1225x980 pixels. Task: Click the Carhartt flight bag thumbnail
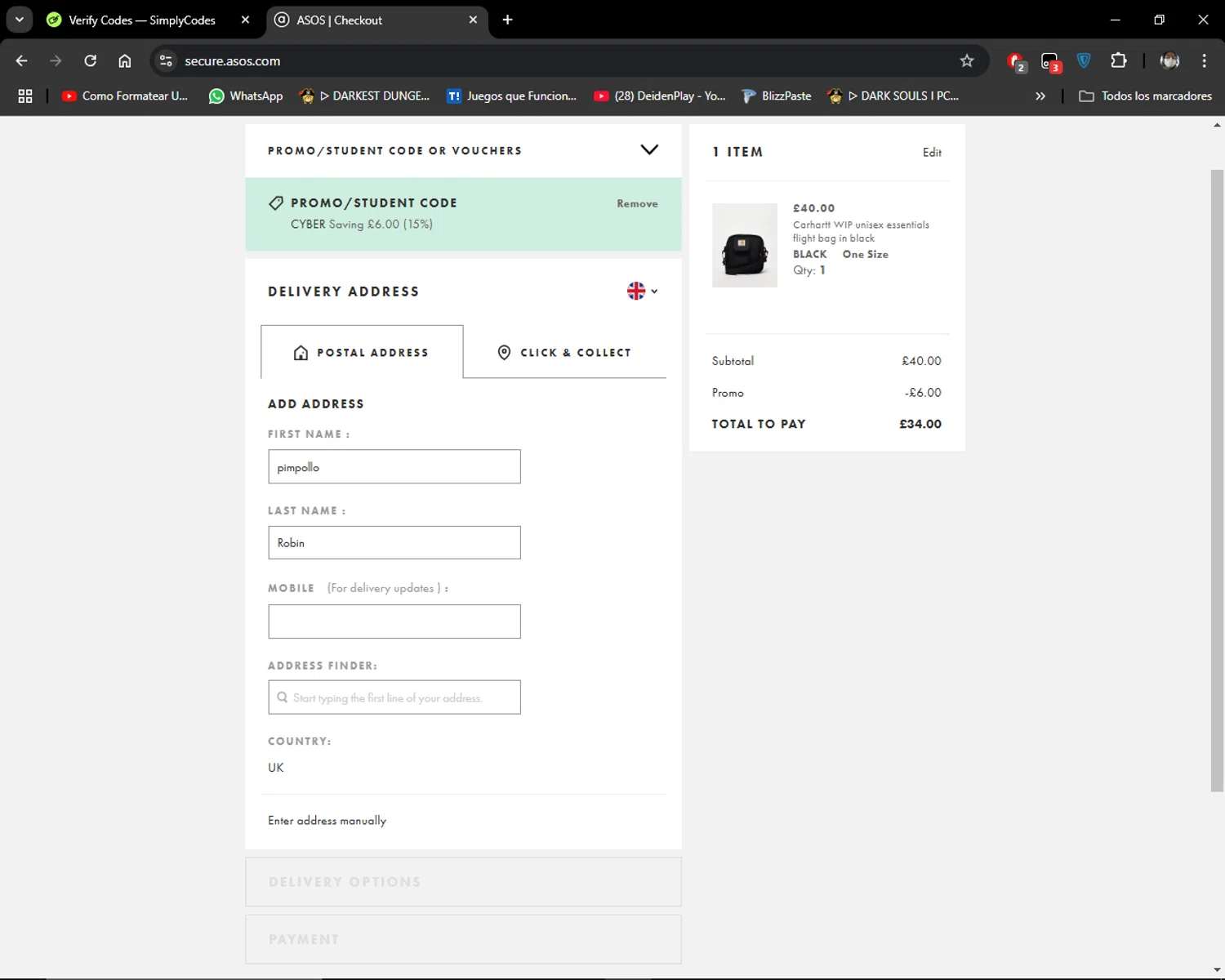pyautogui.click(x=745, y=245)
